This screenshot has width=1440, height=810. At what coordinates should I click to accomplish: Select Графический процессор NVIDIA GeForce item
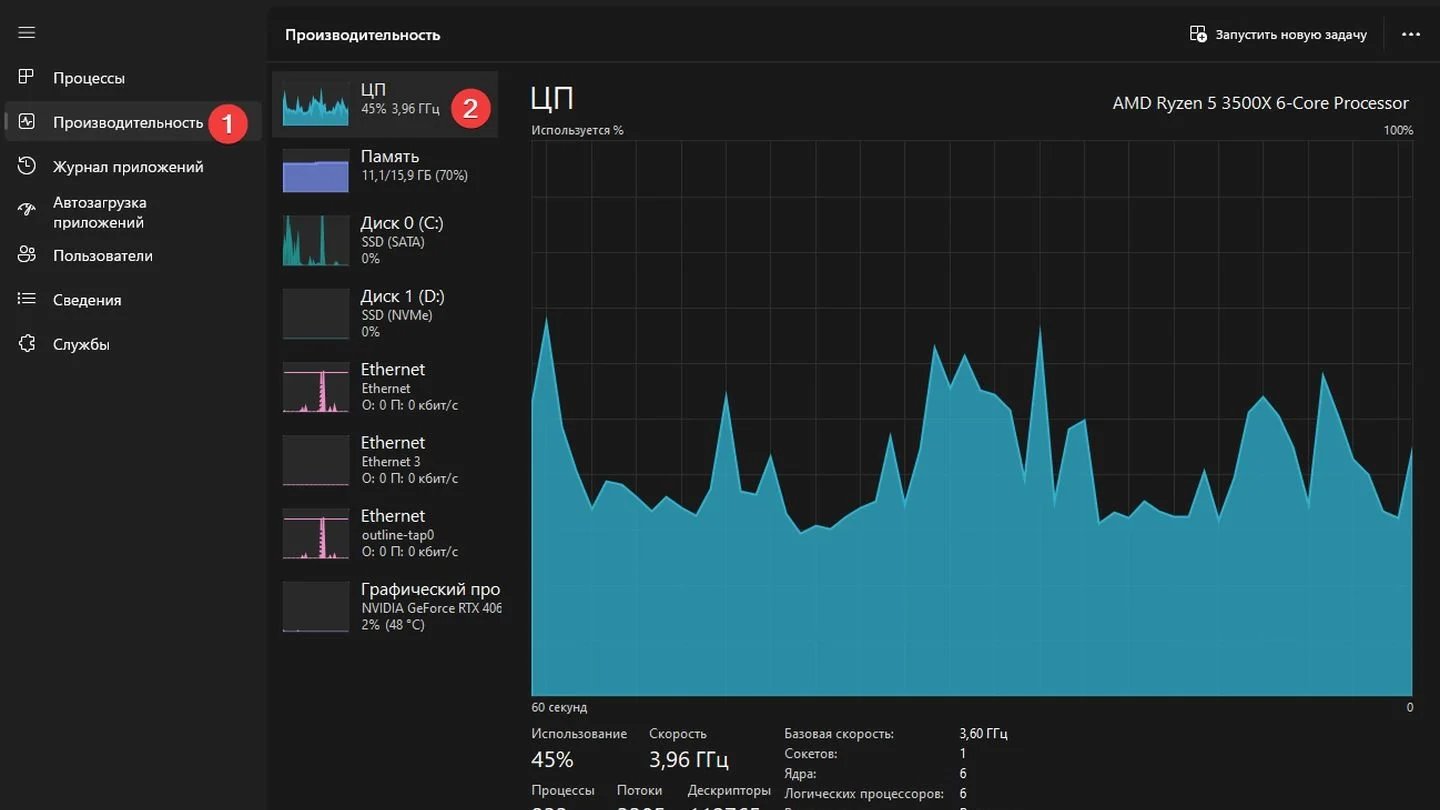pos(385,606)
